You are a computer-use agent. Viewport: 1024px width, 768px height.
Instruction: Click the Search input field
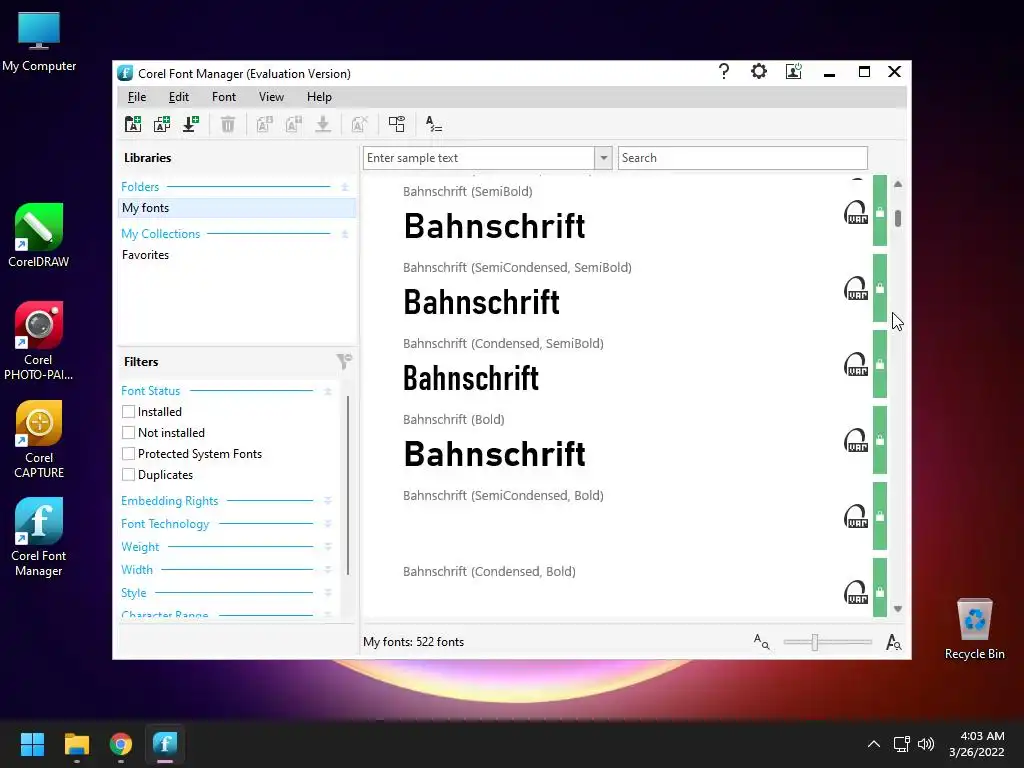tap(743, 157)
